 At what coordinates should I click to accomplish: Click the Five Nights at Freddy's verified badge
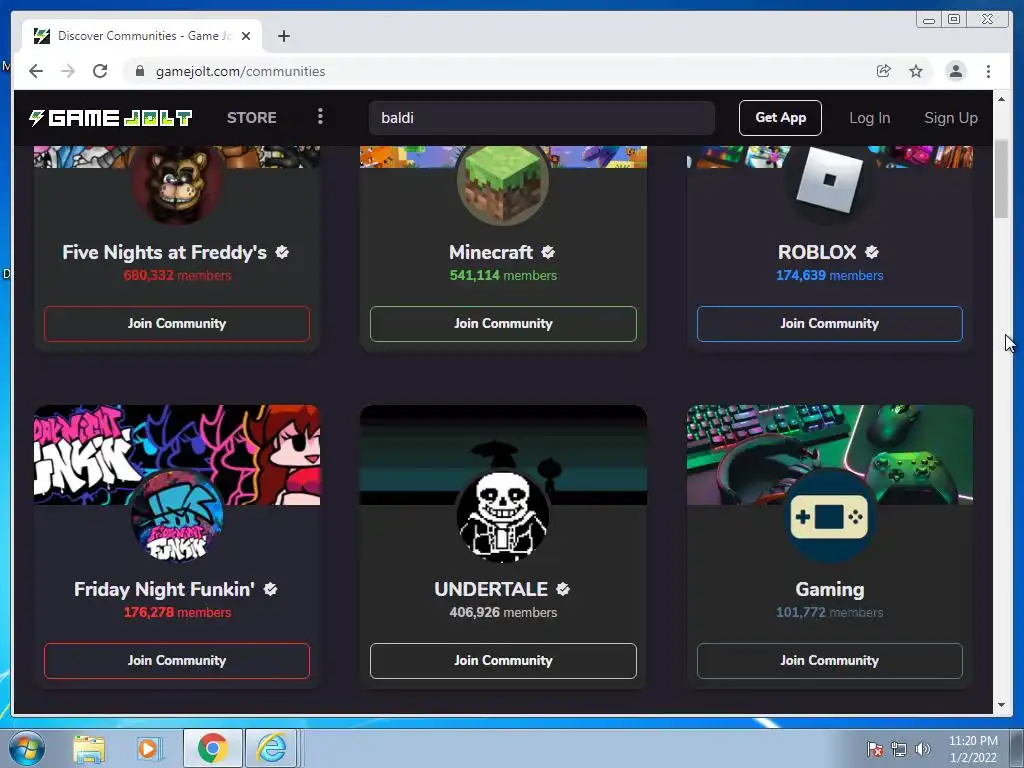pos(282,252)
